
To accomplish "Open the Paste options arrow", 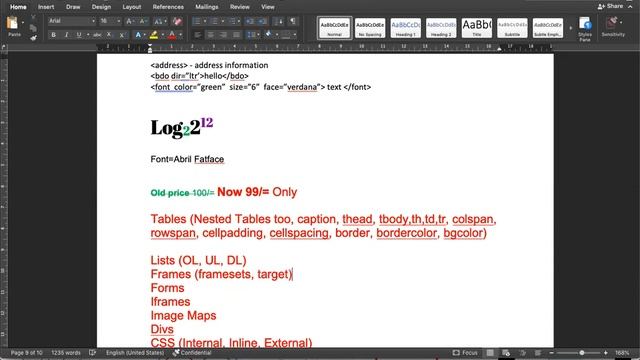I will (23, 23).
